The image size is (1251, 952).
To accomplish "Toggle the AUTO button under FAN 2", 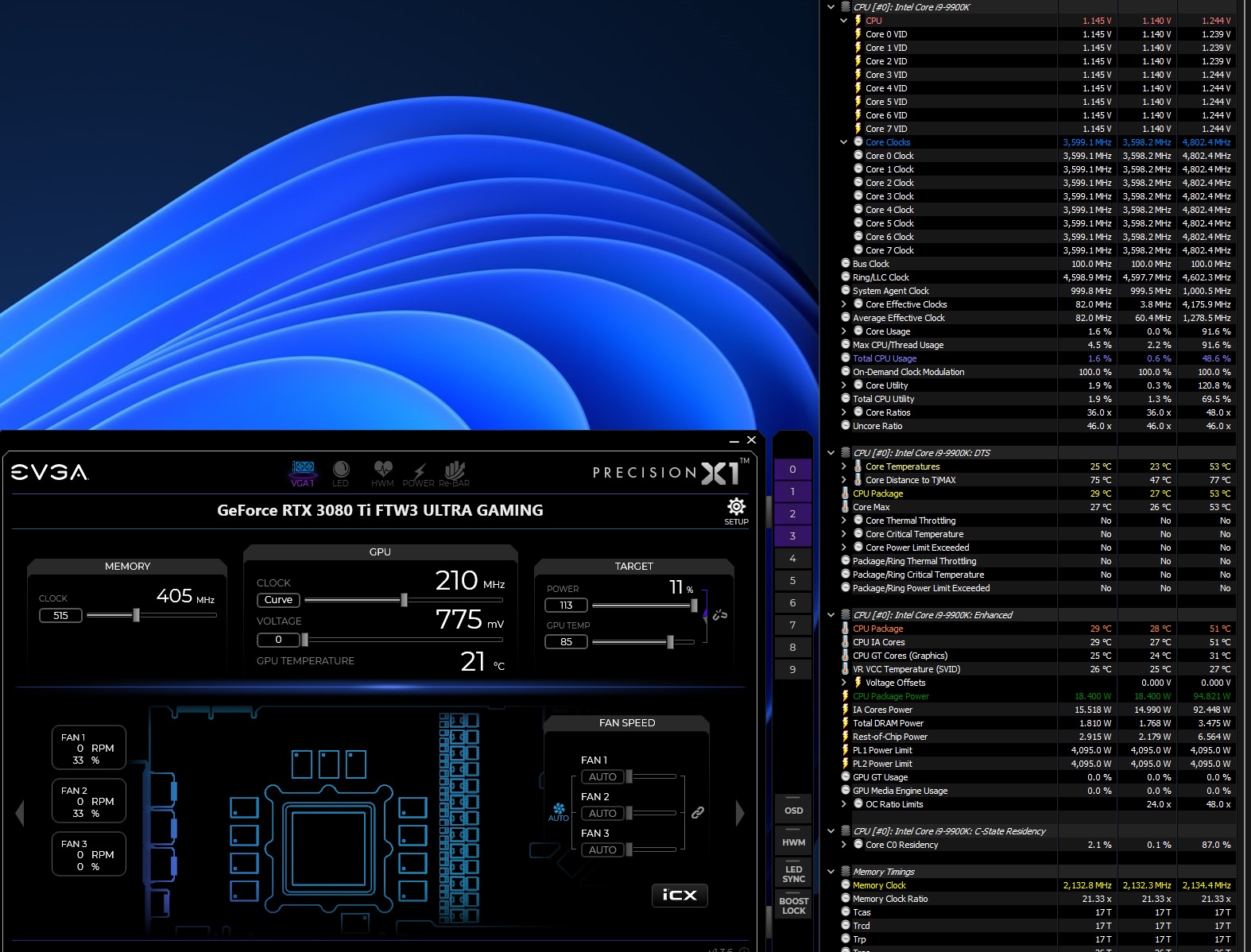I will pos(602,813).
